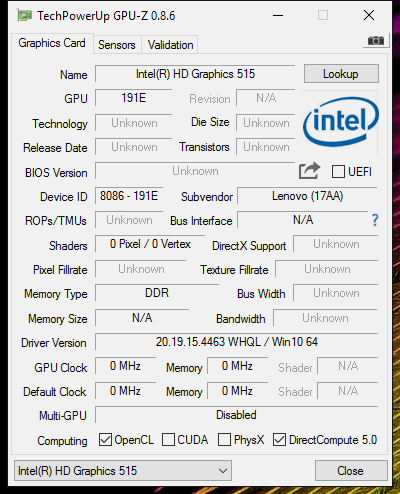Click the GPU field showing 191E
400x494 pixels.
click(134, 98)
